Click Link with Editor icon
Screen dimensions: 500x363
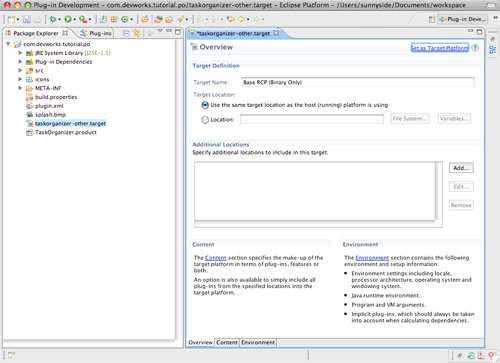tap(137, 33)
